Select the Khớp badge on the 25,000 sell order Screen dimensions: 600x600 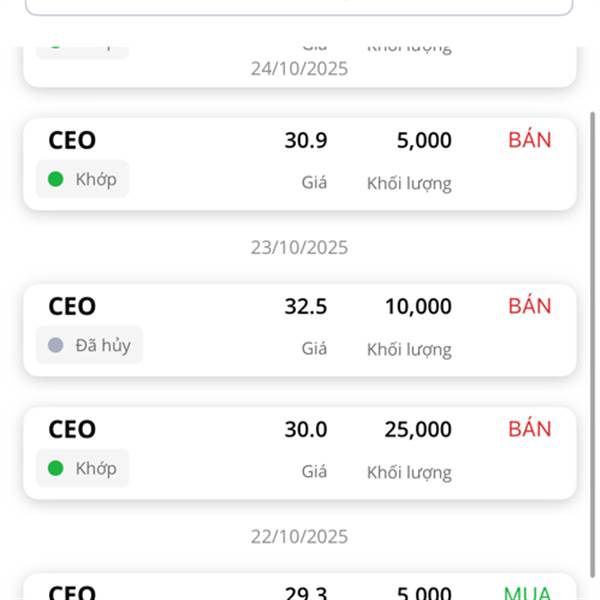83,468
